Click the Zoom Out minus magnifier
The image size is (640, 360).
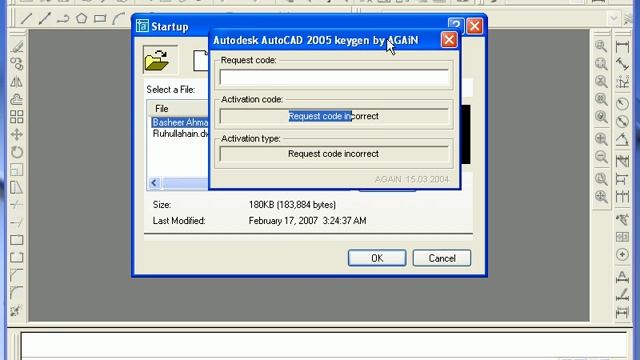pyautogui.click(x=601, y=156)
